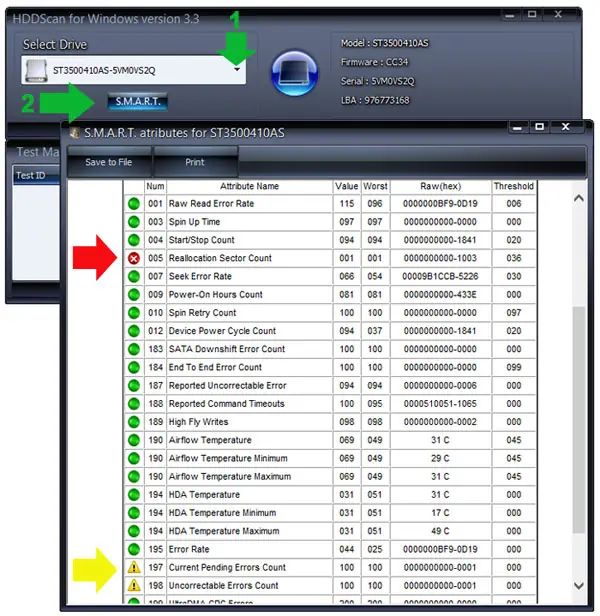The height and width of the screenshot is (616, 600).
Task: Click the green status icon for Seek Error Rate
Action: tap(134, 276)
